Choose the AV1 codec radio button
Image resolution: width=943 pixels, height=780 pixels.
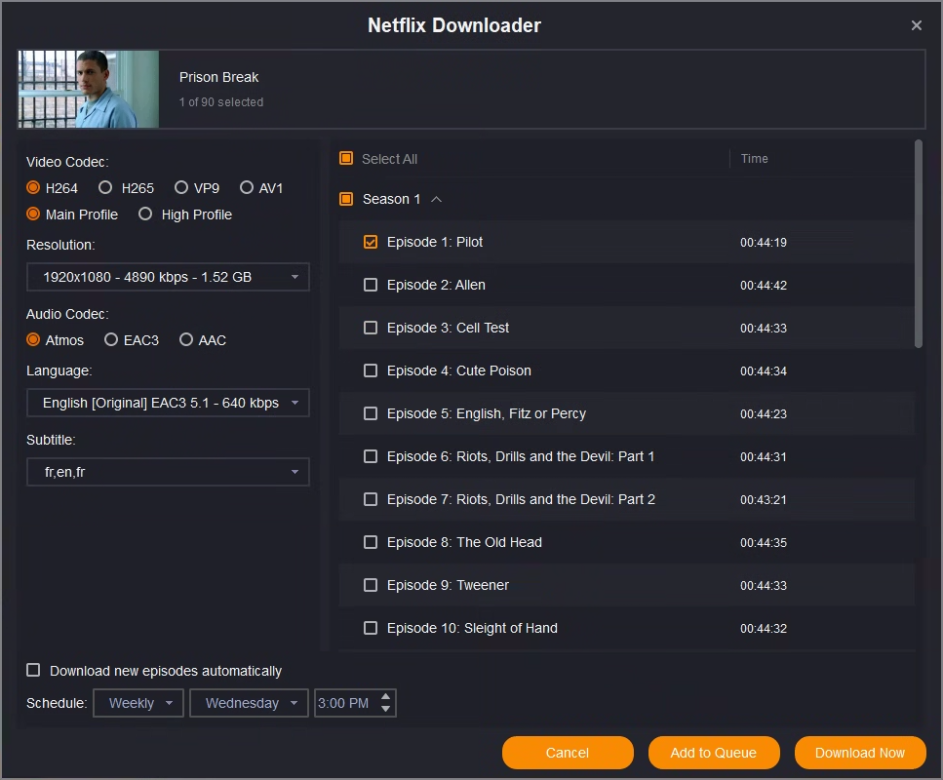point(247,188)
